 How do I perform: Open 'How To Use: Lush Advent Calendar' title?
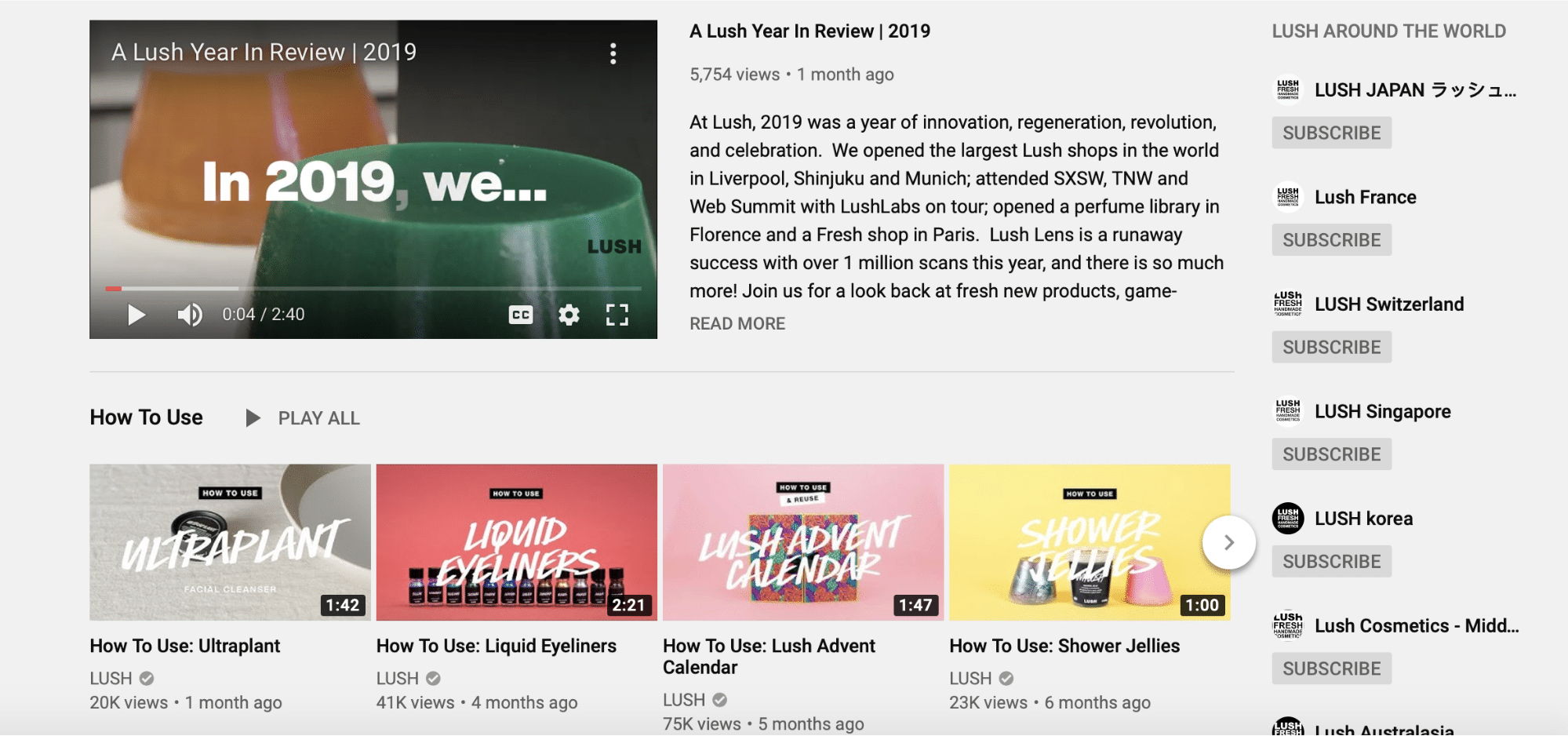(769, 657)
